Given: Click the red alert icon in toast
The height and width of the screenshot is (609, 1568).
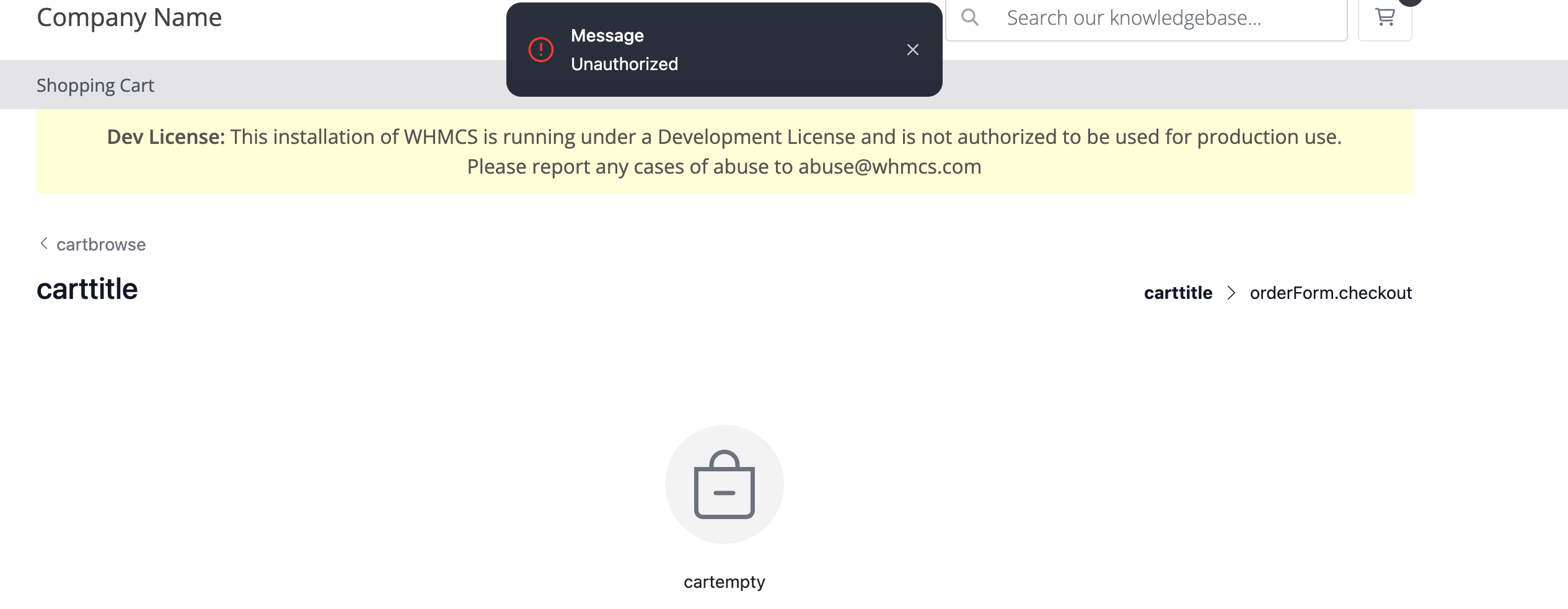Looking at the screenshot, I should pos(540,50).
